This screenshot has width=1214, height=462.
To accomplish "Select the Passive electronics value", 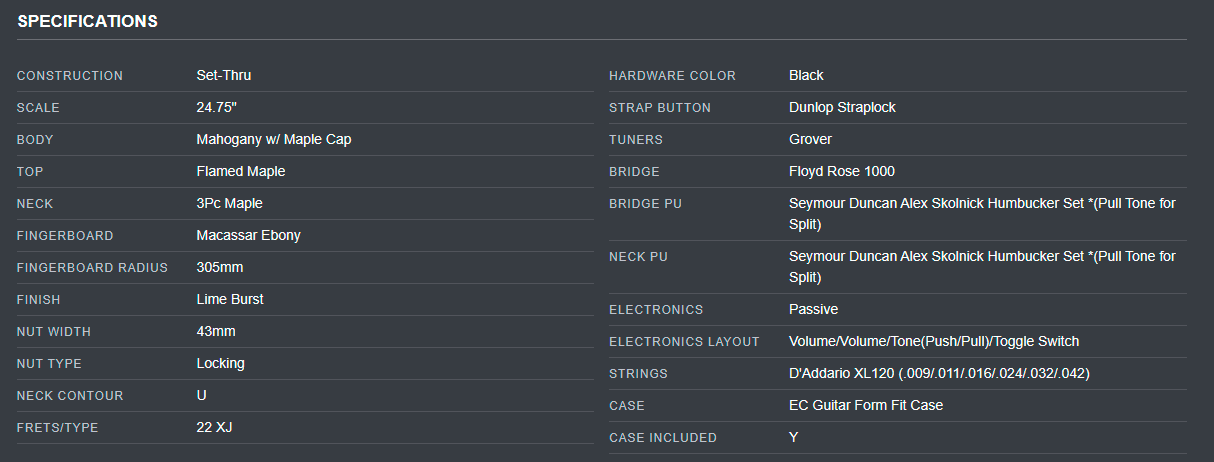I will pos(813,309).
